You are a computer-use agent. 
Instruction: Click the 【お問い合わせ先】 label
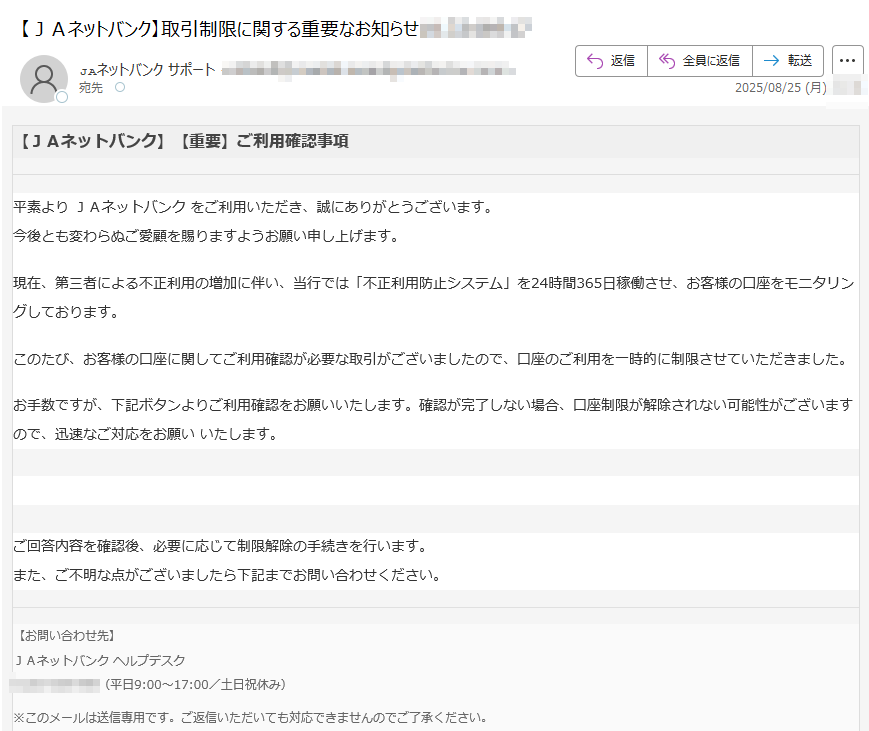(x=67, y=636)
